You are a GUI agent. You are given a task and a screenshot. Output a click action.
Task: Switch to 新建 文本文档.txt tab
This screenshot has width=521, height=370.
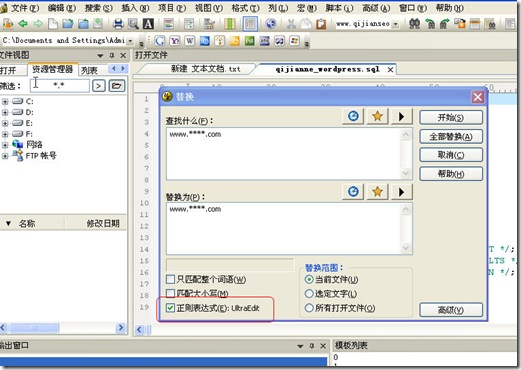pos(205,69)
